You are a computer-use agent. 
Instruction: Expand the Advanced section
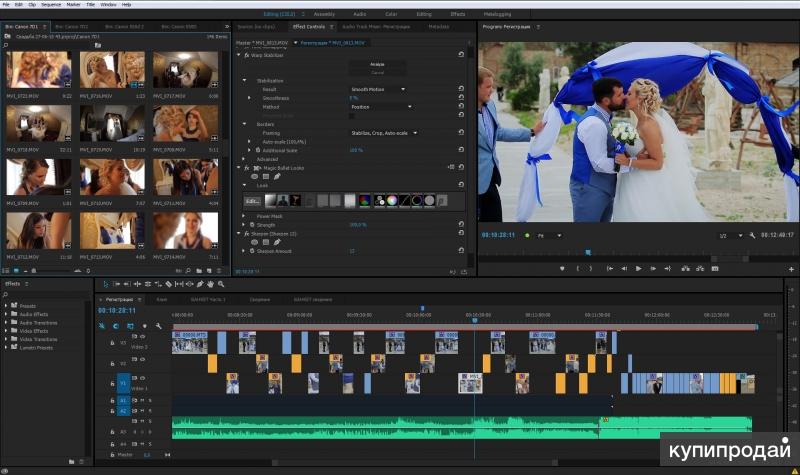coord(244,159)
